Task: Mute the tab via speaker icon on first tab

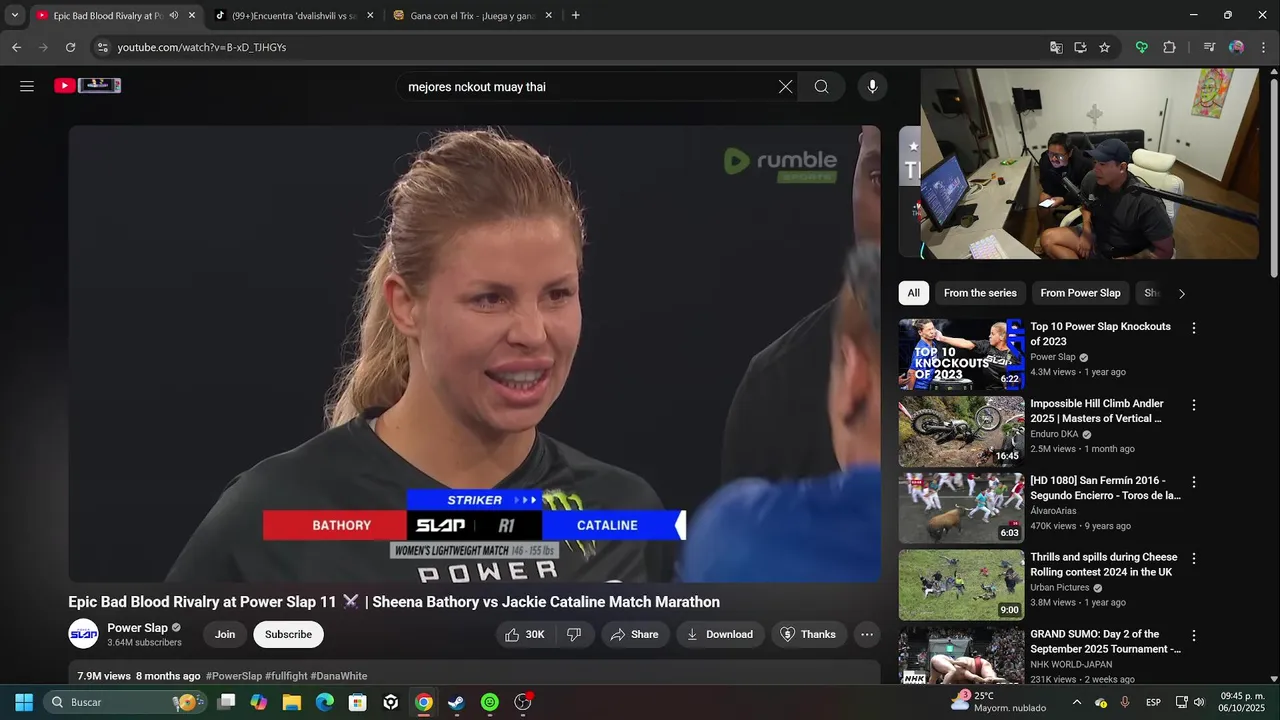Action: [174, 15]
